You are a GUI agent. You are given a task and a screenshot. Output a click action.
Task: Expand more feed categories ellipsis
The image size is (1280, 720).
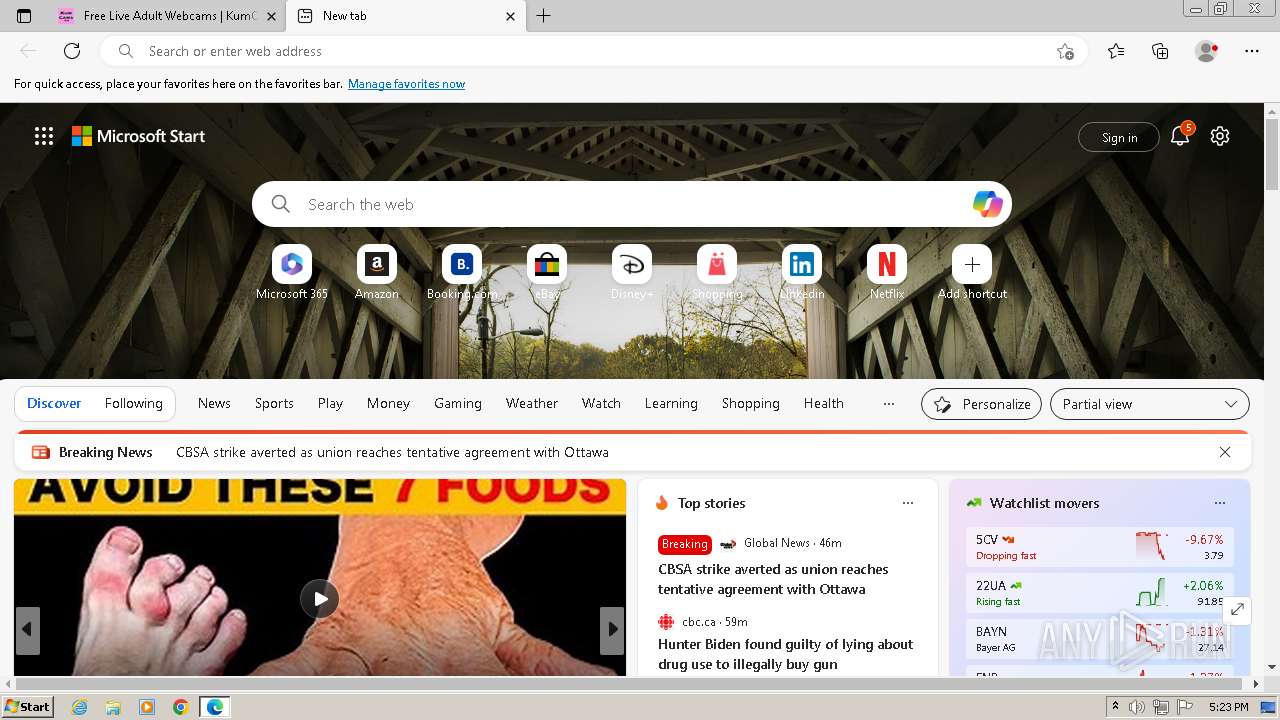coord(889,404)
